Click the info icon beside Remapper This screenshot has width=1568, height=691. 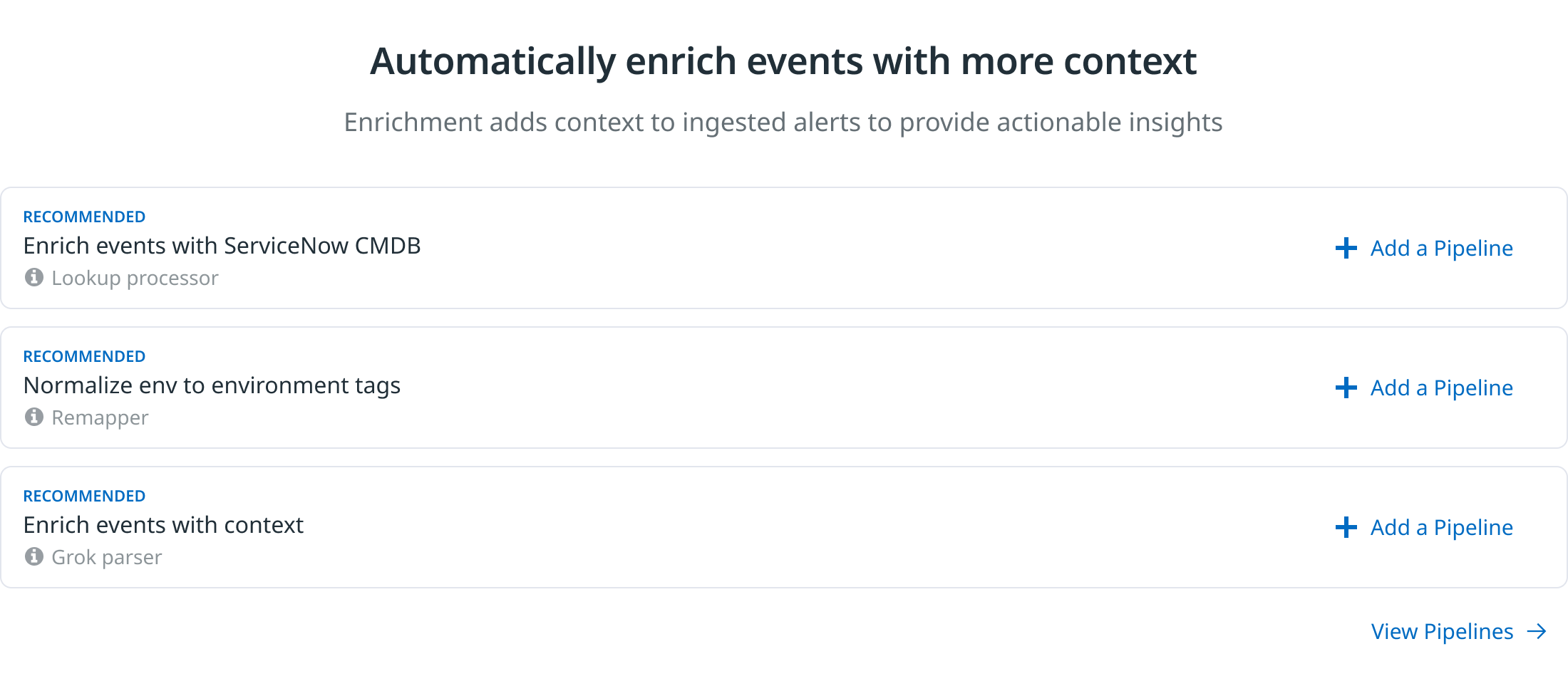click(33, 417)
